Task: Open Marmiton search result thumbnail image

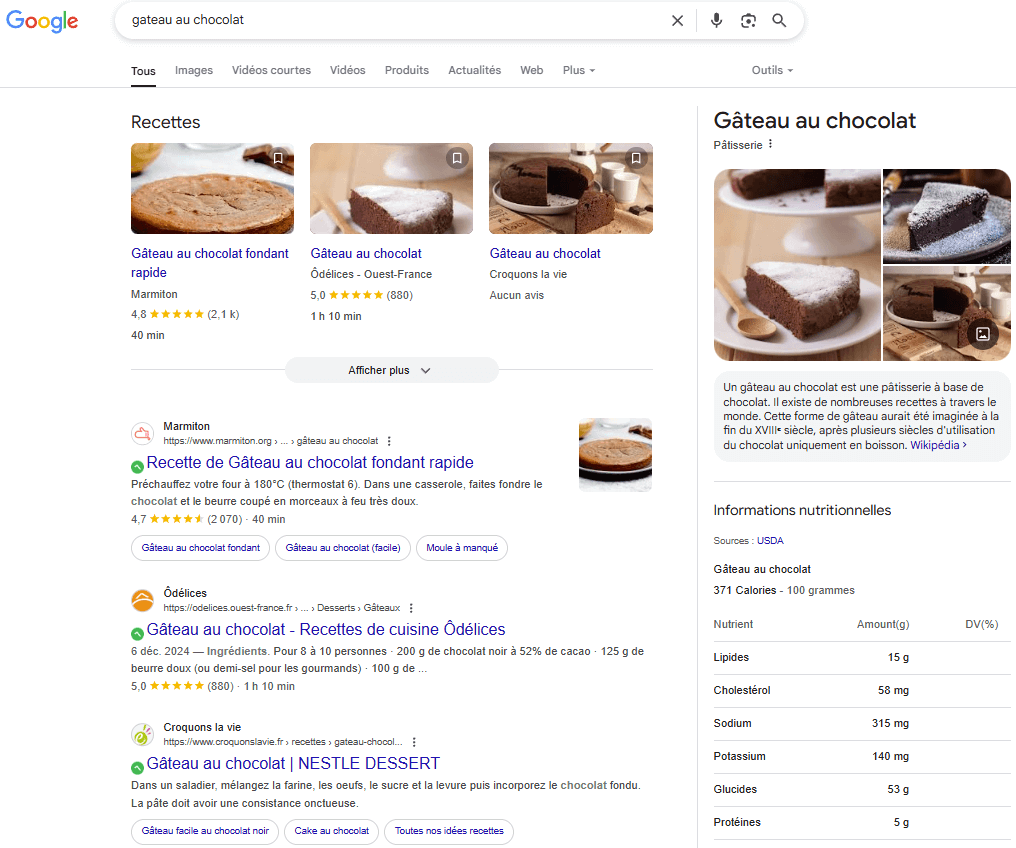Action: (616, 455)
